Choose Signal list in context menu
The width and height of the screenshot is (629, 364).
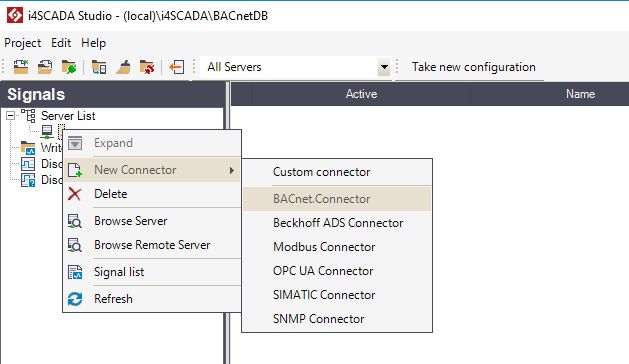pyautogui.click(x=152, y=272)
